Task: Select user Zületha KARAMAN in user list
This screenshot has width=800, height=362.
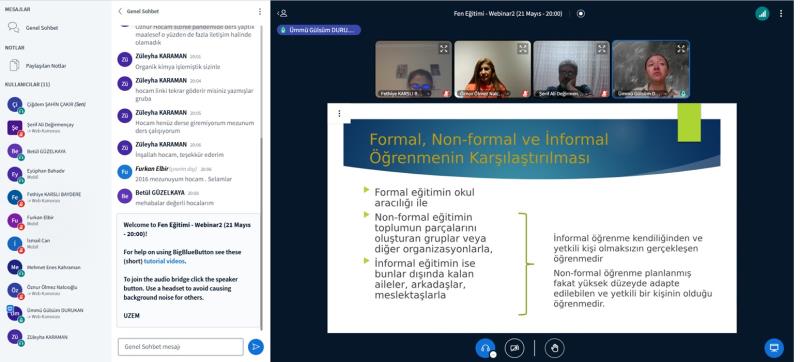Action: click(x=56, y=337)
